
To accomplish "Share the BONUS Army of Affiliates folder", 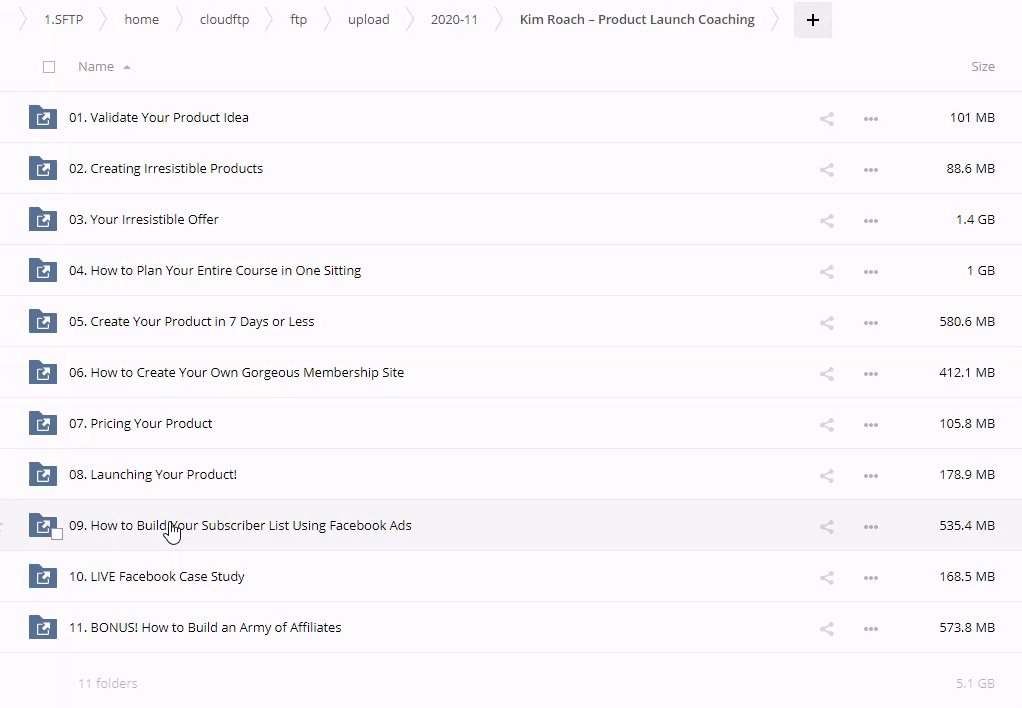I will 826,628.
